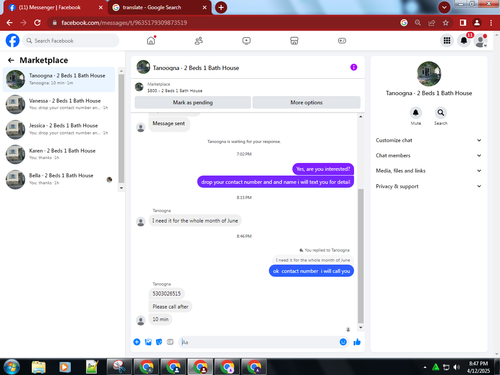Image resolution: width=500 pixels, height=375 pixels.
Task: Expand Chat members section
Action: tap(428, 156)
